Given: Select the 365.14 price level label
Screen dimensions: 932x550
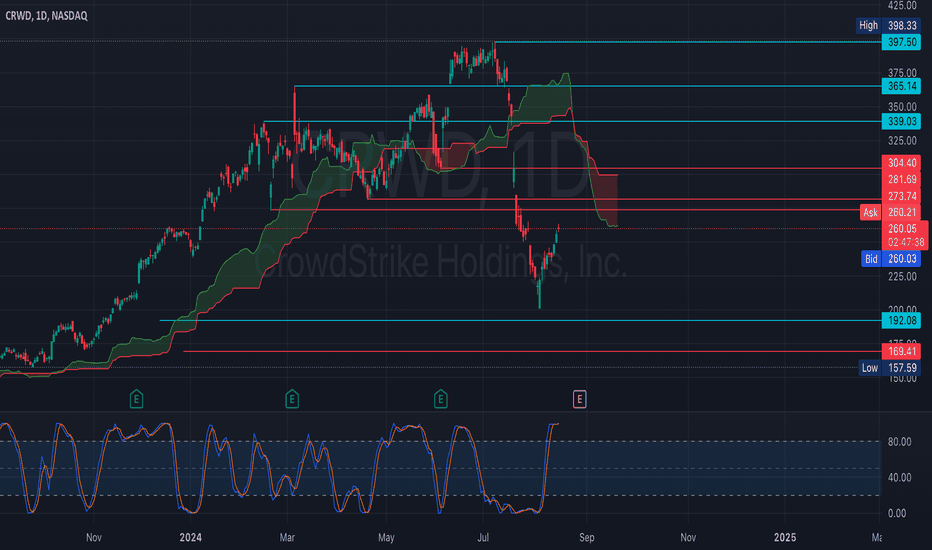Looking at the screenshot, I should point(901,86).
